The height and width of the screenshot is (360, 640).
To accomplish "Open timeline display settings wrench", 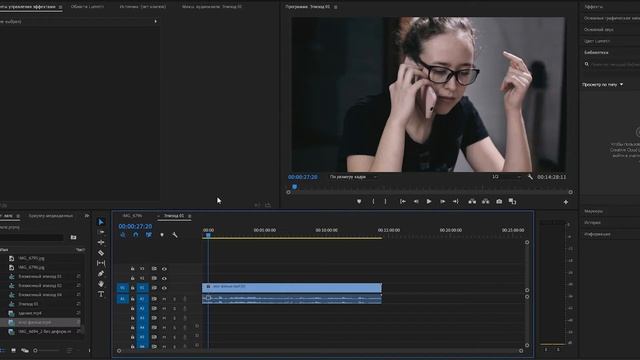I will [x=175, y=235].
